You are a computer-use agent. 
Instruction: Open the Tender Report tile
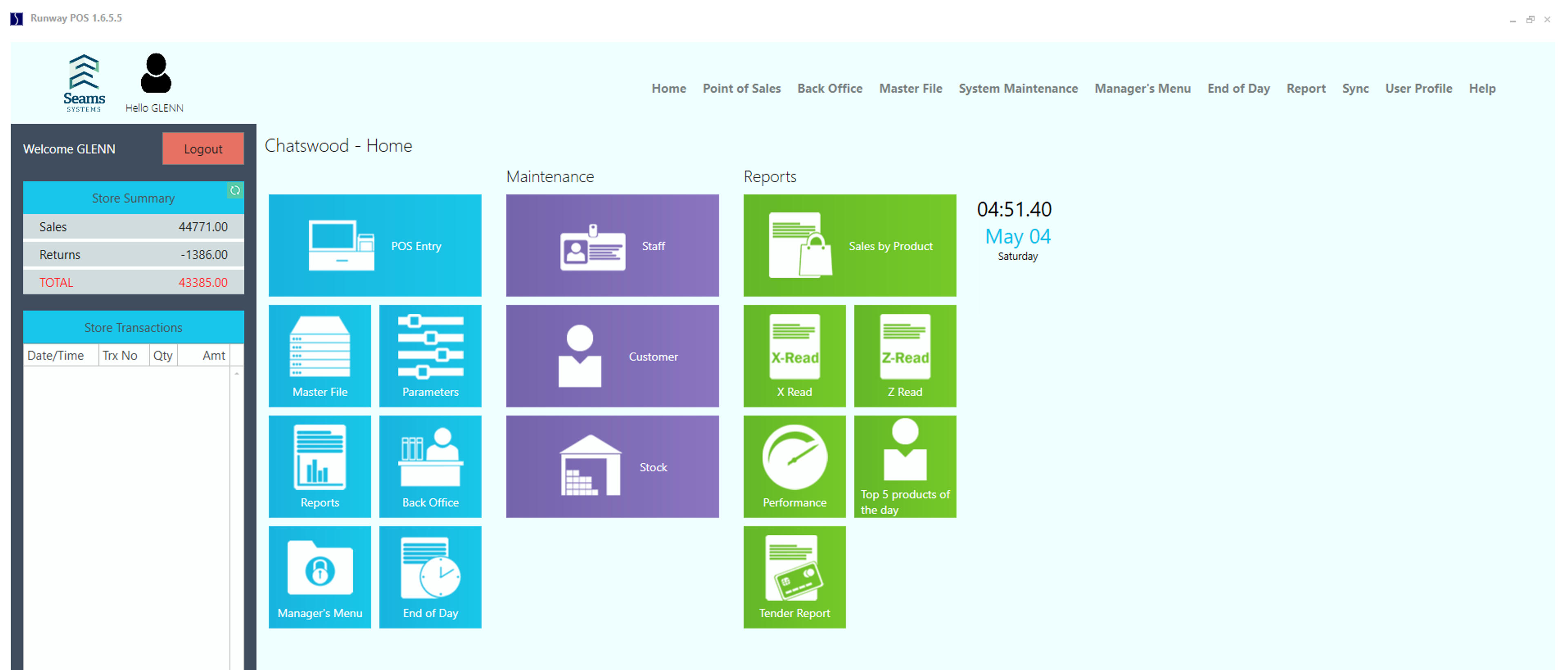[794, 577]
